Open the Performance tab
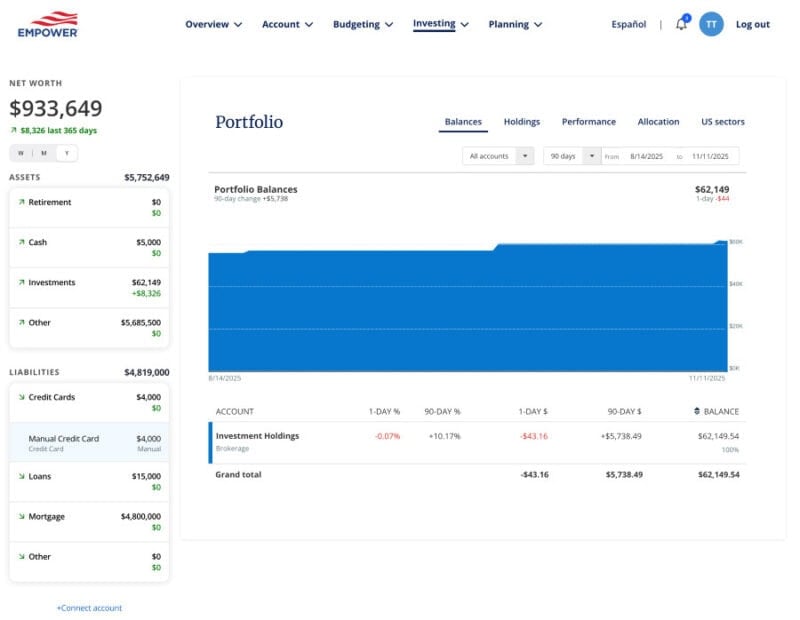This screenshot has height=620, width=800. point(589,121)
